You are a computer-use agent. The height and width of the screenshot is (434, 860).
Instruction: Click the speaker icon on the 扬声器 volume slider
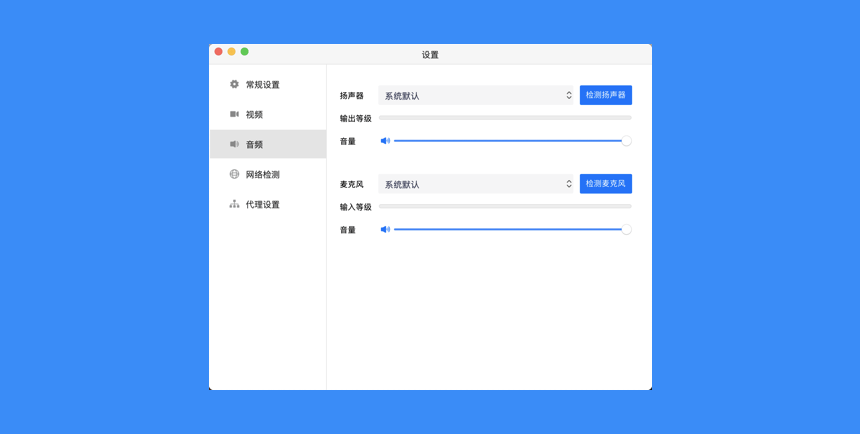point(386,141)
